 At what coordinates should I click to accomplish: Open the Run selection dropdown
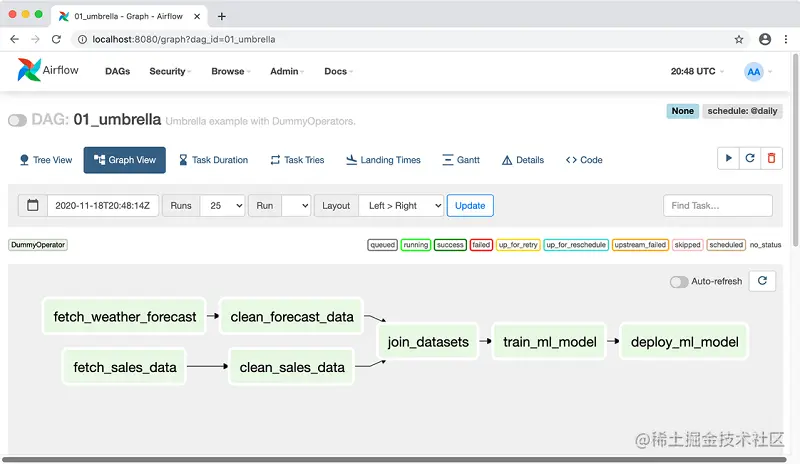pyautogui.click(x=296, y=205)
